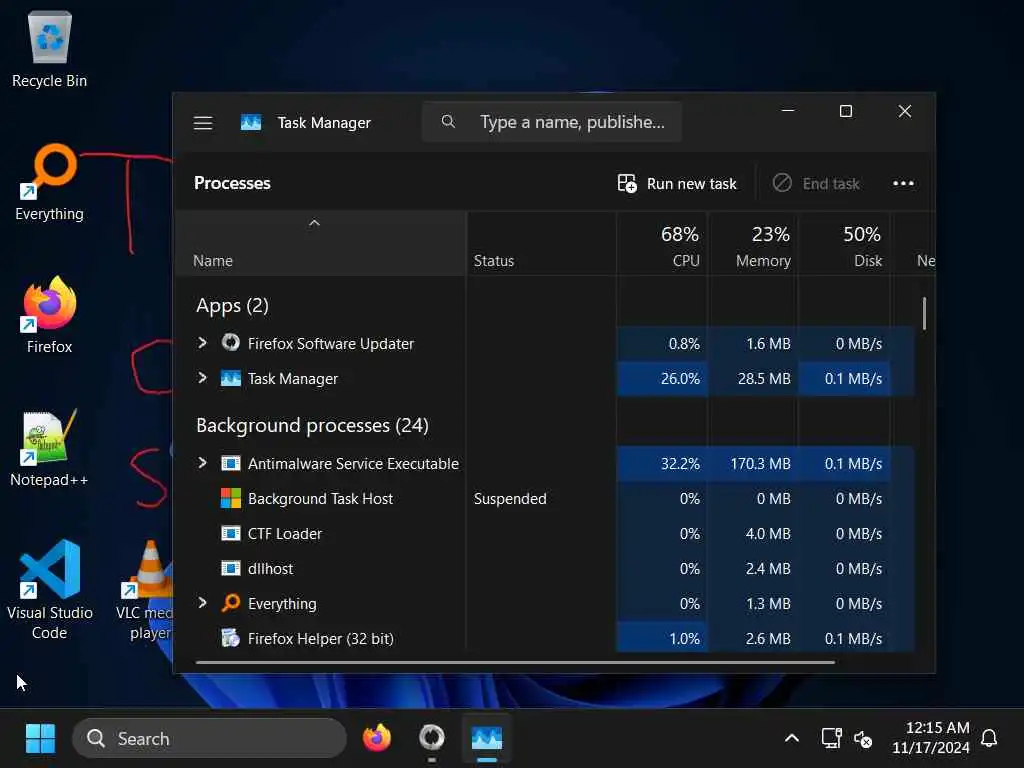Click the Suspended status cell
This screenshot has height=768, width=1024.
click(x=510, y=498)
